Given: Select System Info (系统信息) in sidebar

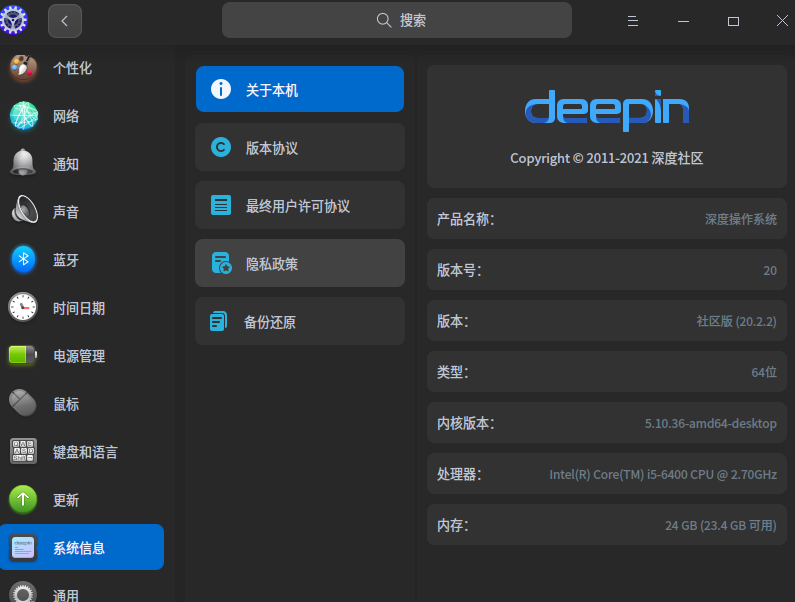Looking at the screenshot, I should [81, 547].
